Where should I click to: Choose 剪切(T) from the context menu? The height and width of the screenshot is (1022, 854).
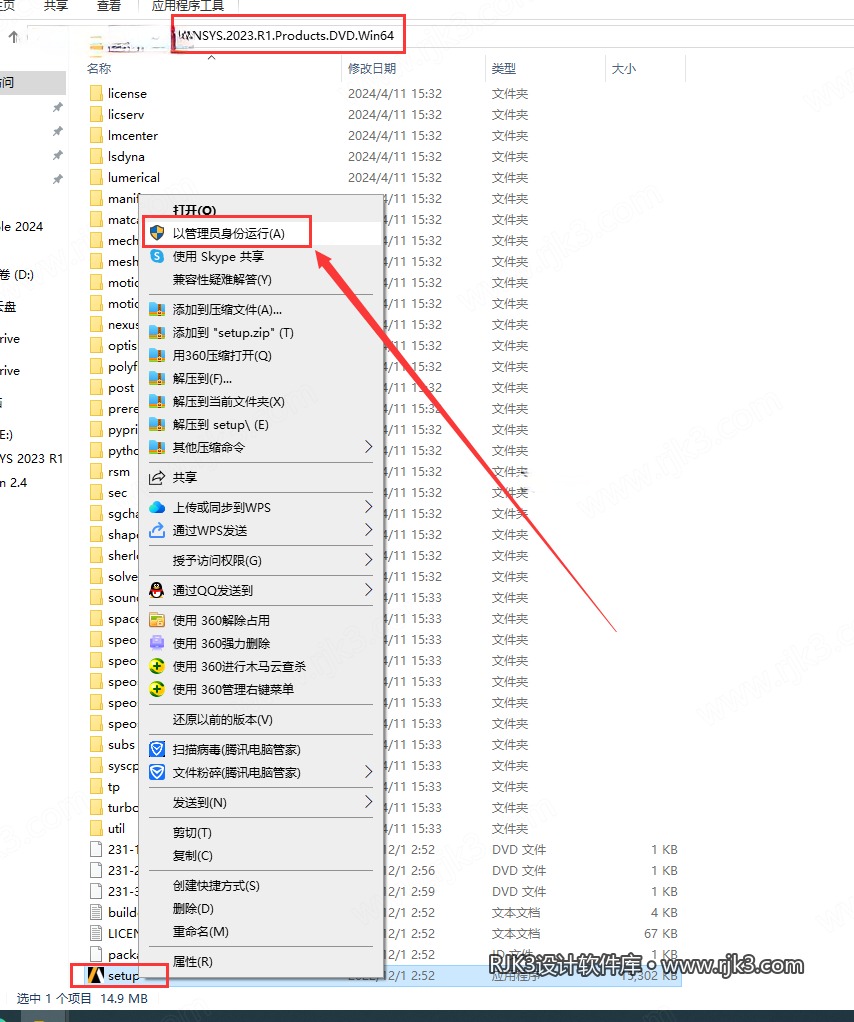(x=261, y=832)
